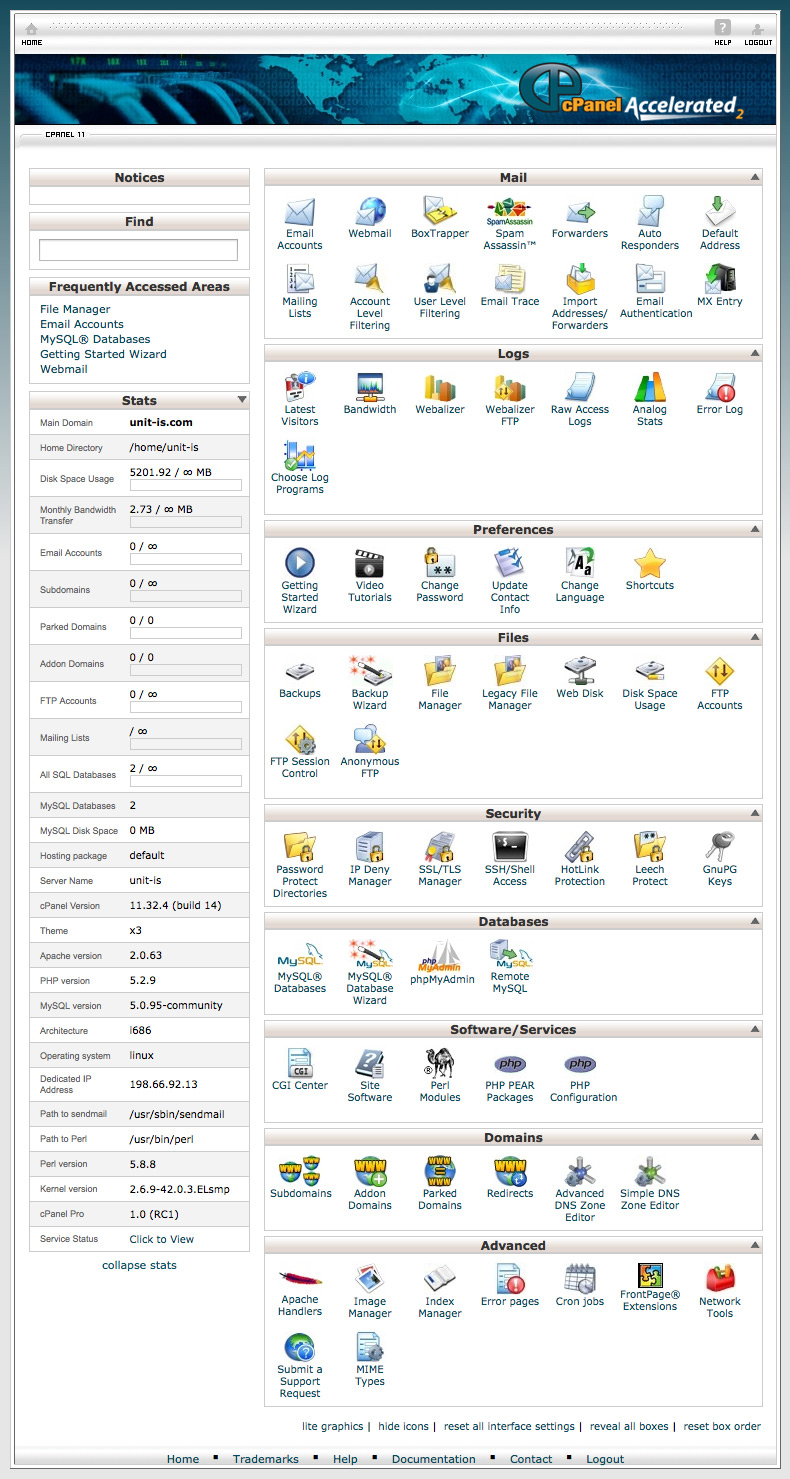
Task: Collapse the Security section arrow
Action: [754, 813]
